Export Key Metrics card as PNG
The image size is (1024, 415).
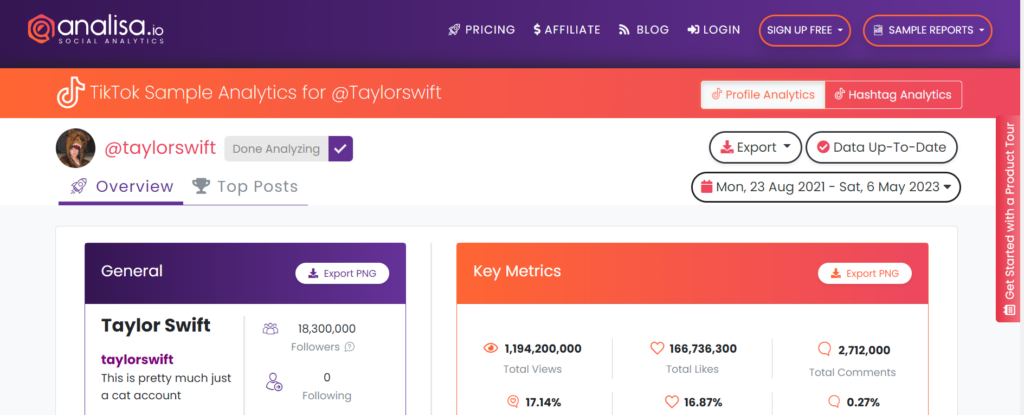[x=865, y=273]
